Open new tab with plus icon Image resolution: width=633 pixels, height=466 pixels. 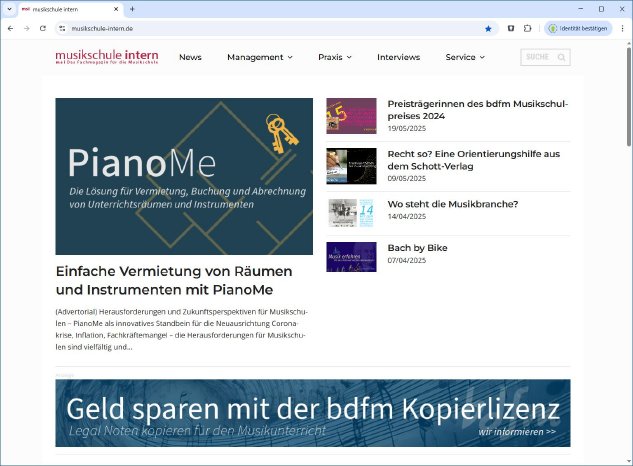[x=132, y=9]
